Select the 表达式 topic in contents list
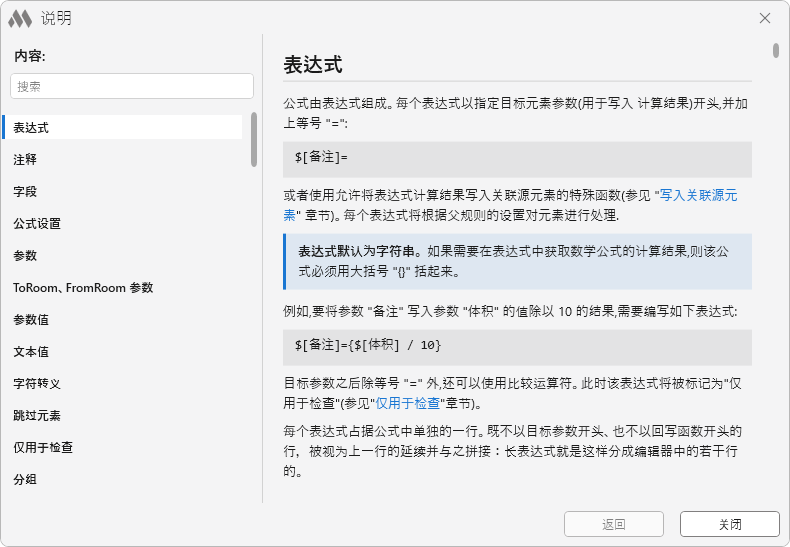The height and width of the screenshot is (547, 790). pyautogui.click(x=122, y=127)
